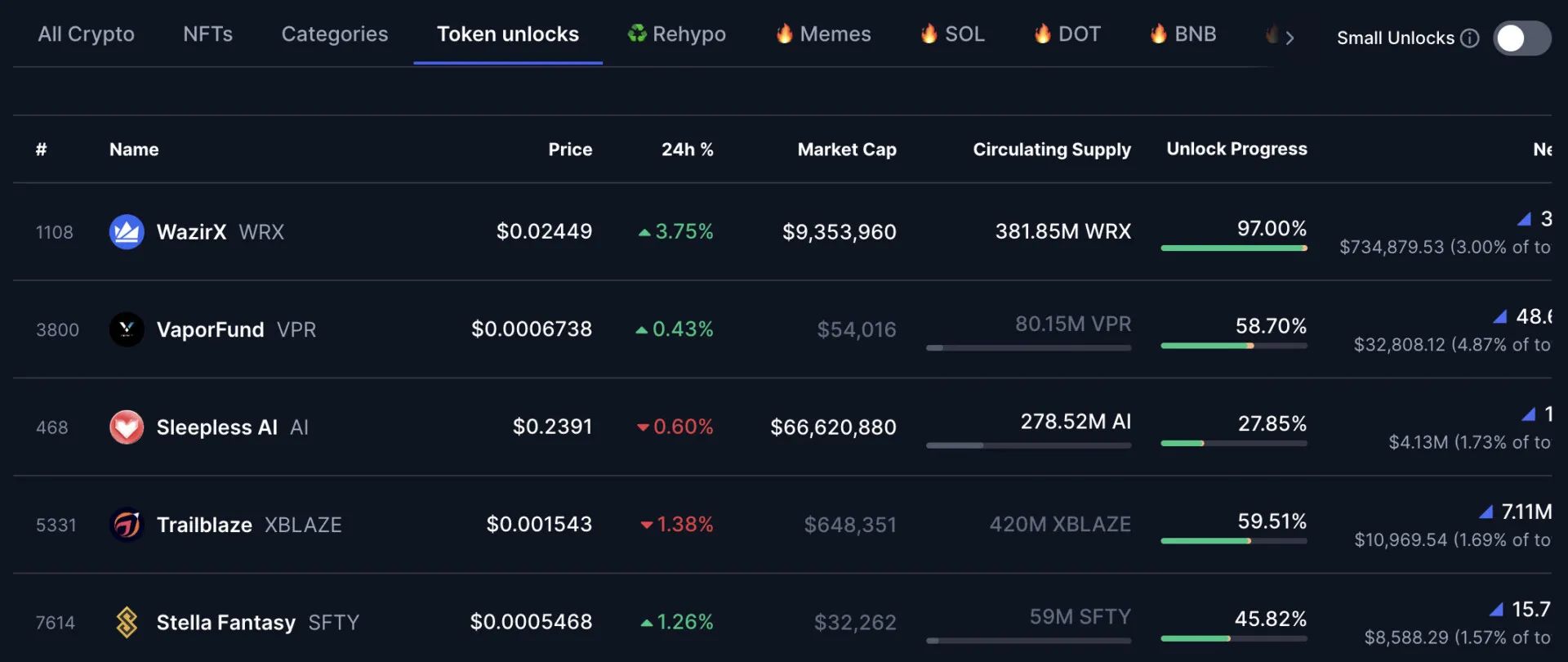This screenshot has width=1568, height=662.
Task: Click WazirX 97.00% unlock progress bar
Action: tap(1233, 248)
